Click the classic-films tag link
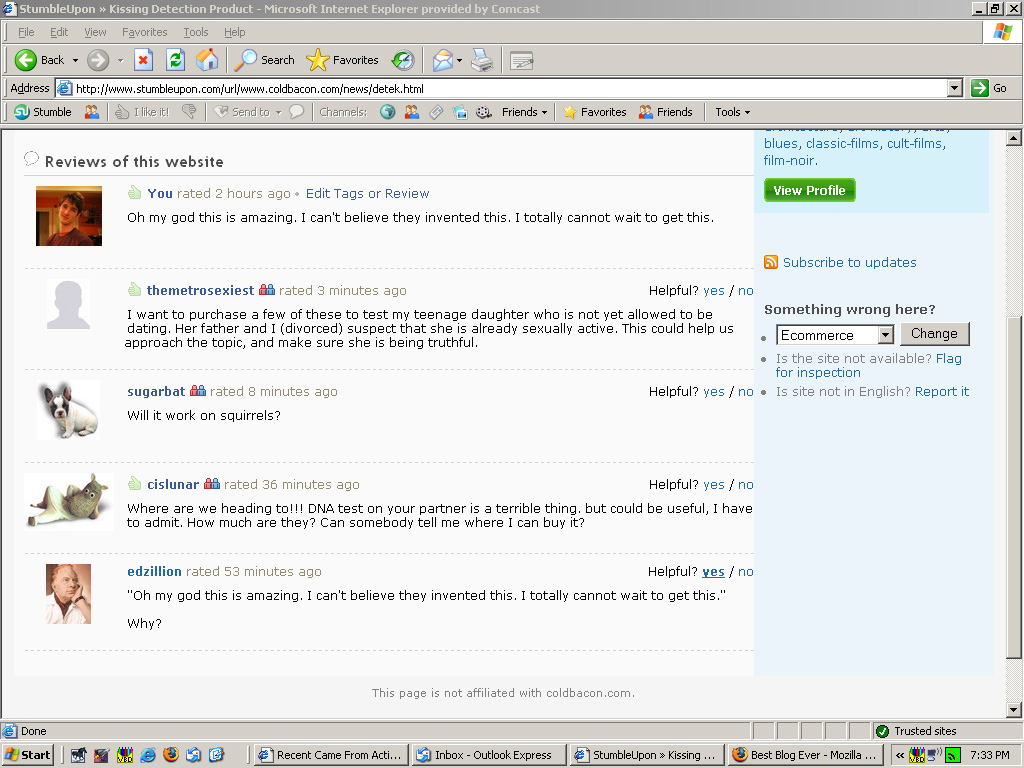Image resolution: width=1024 pixels, height=768 pixels. click(x=842, y=144)
